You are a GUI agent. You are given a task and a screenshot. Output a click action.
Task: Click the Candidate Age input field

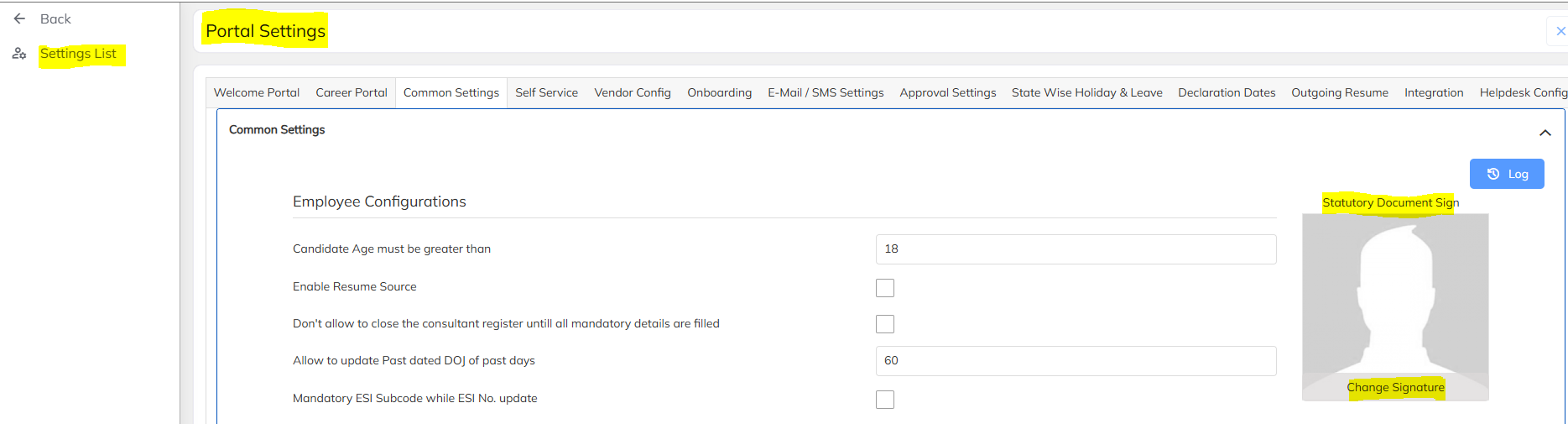click(x=1076, y=249)
